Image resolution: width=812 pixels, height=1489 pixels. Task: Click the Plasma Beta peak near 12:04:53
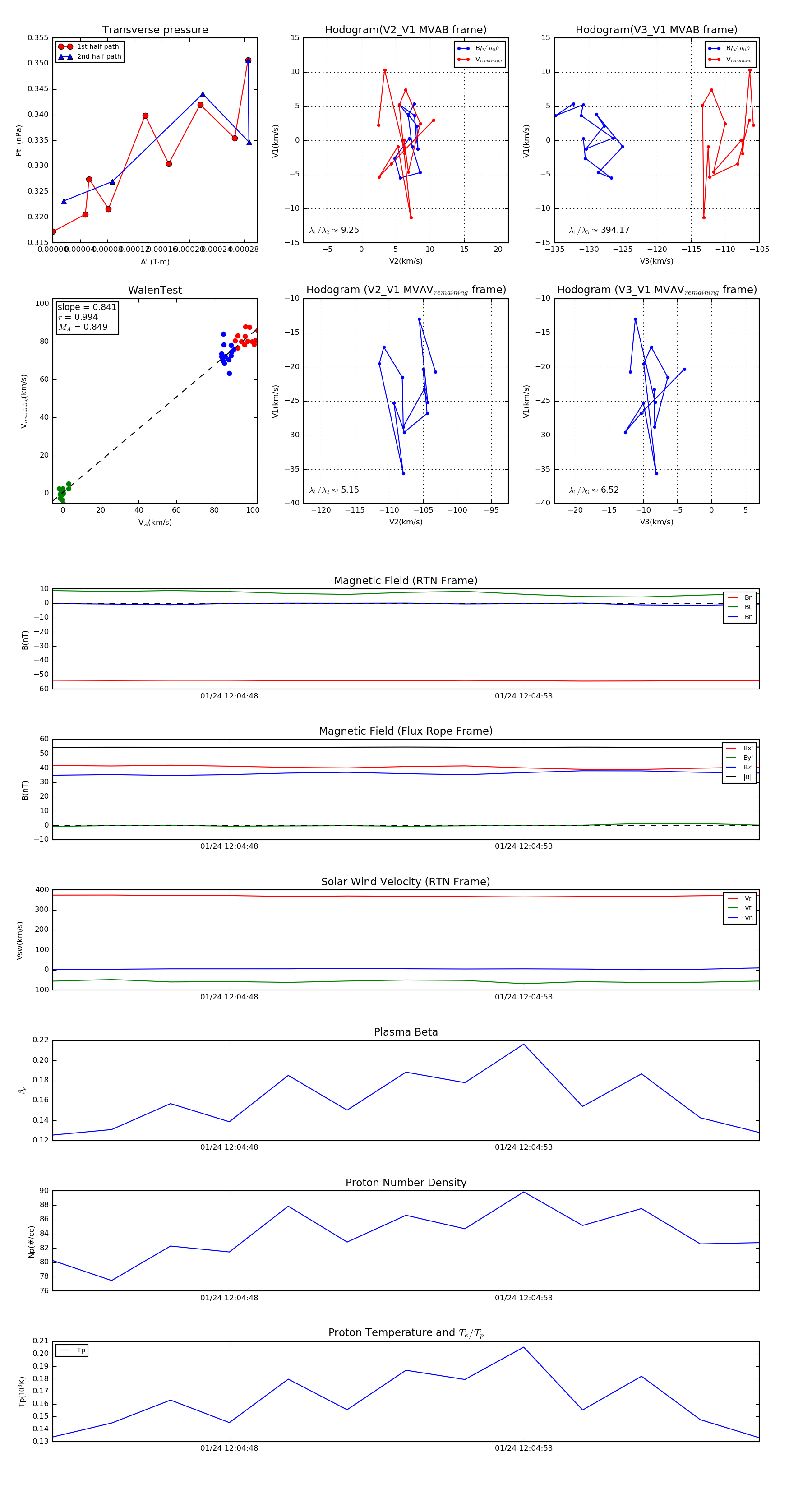524,1044
